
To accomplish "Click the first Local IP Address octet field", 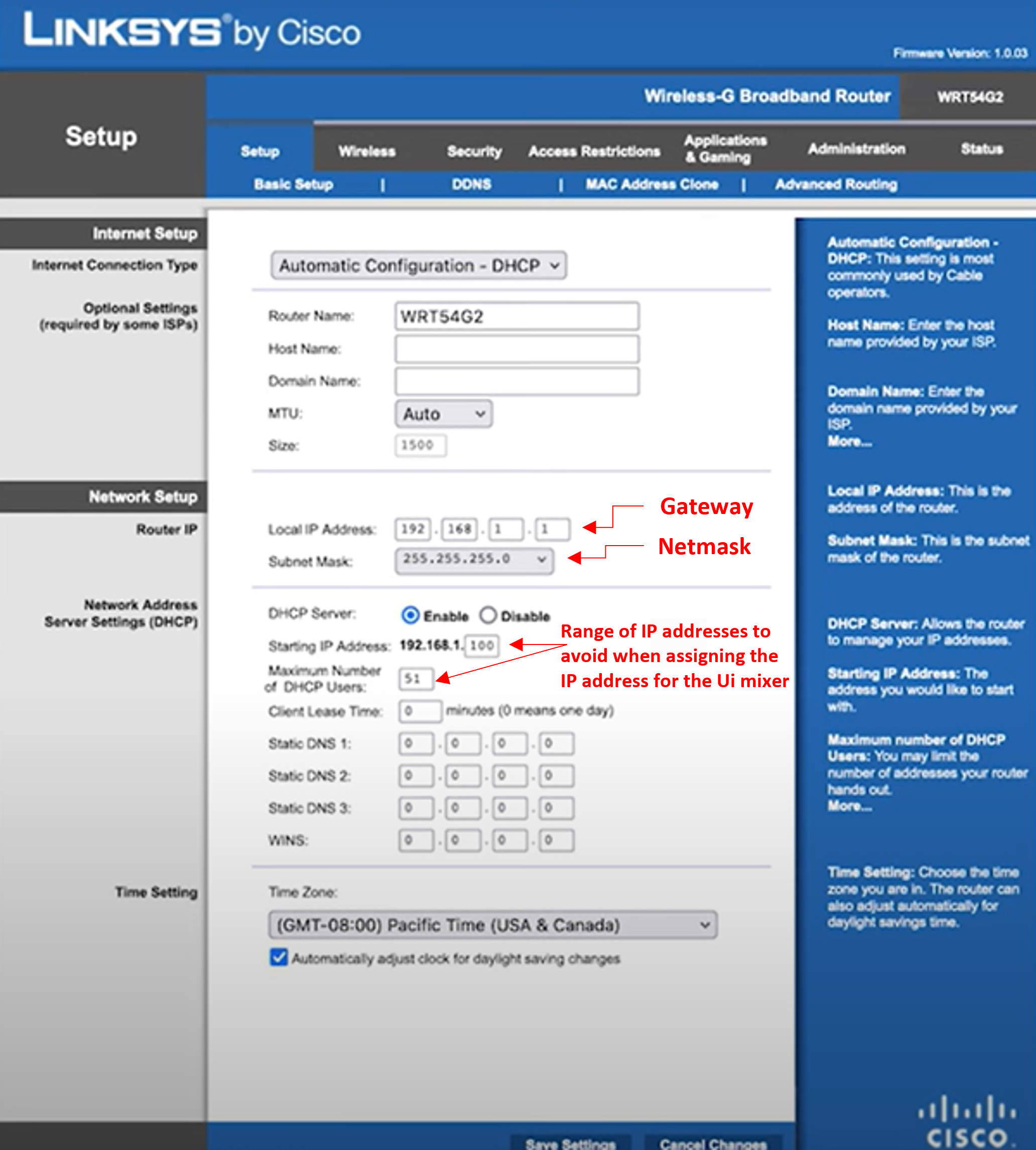I will [x=413, y=529].
